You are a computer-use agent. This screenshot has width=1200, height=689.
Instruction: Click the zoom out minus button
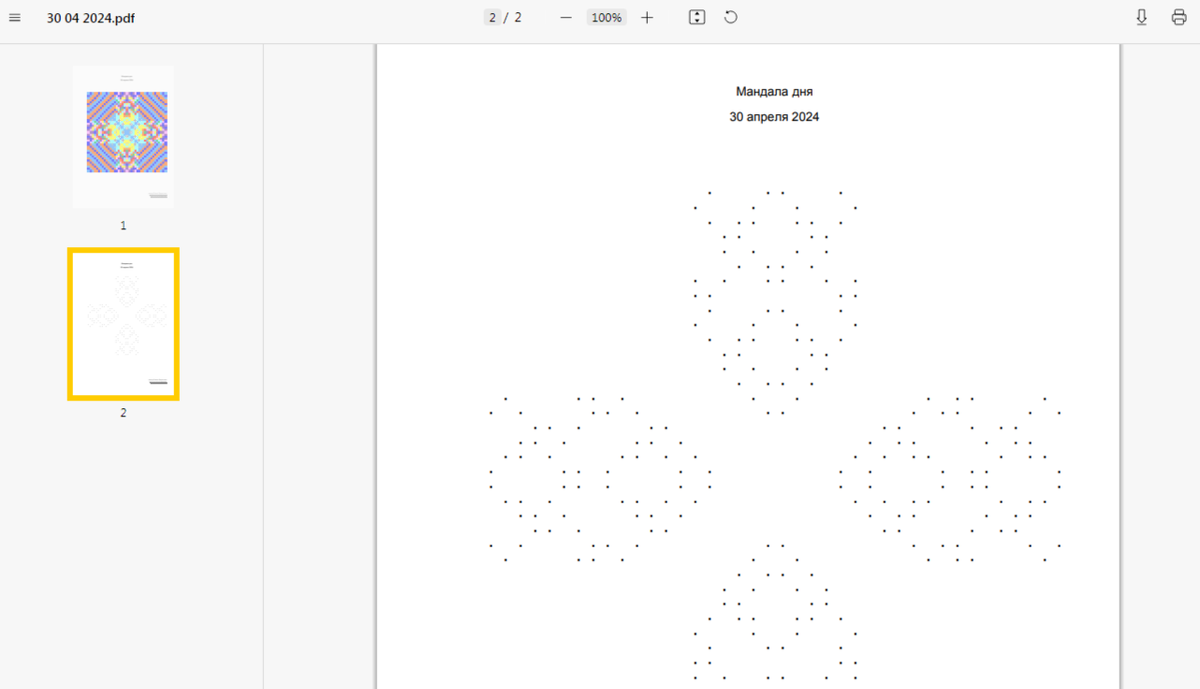click(566, 18)
